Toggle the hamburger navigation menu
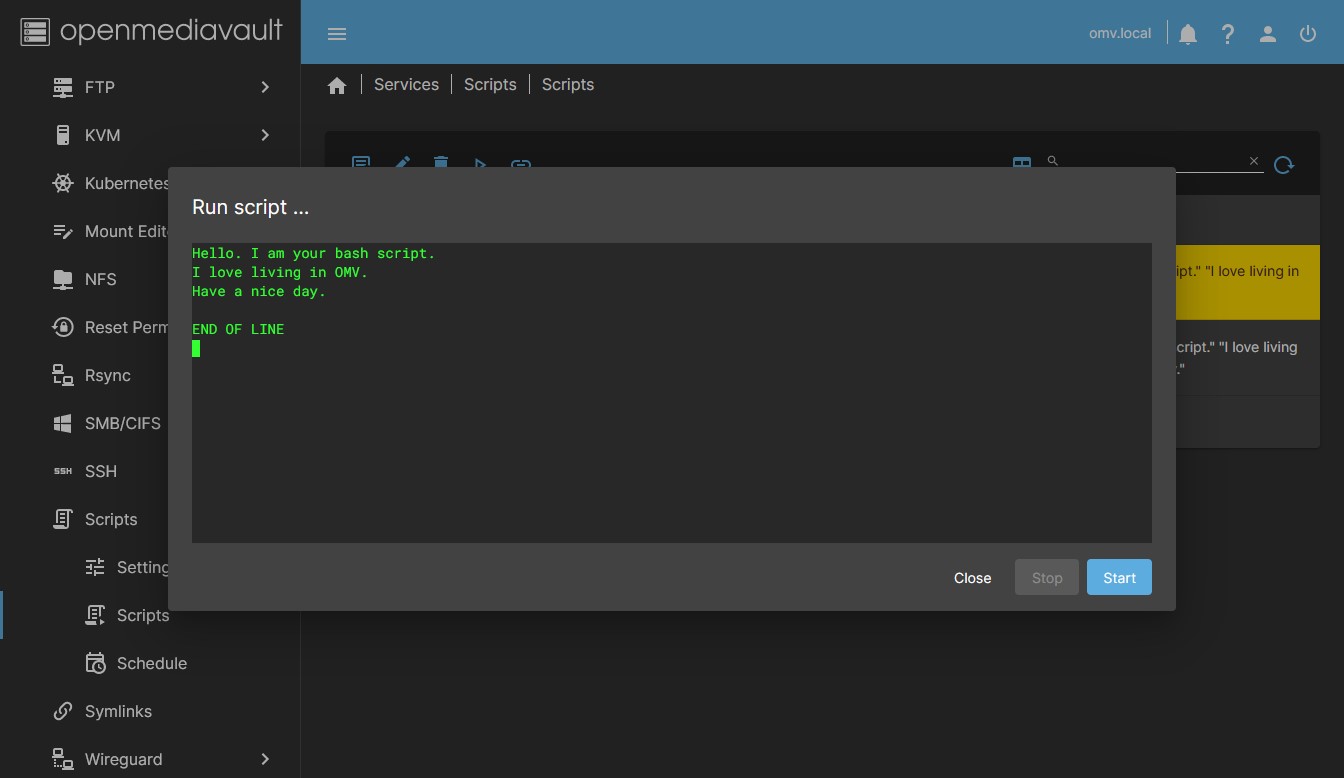 (x=337, y=34)
